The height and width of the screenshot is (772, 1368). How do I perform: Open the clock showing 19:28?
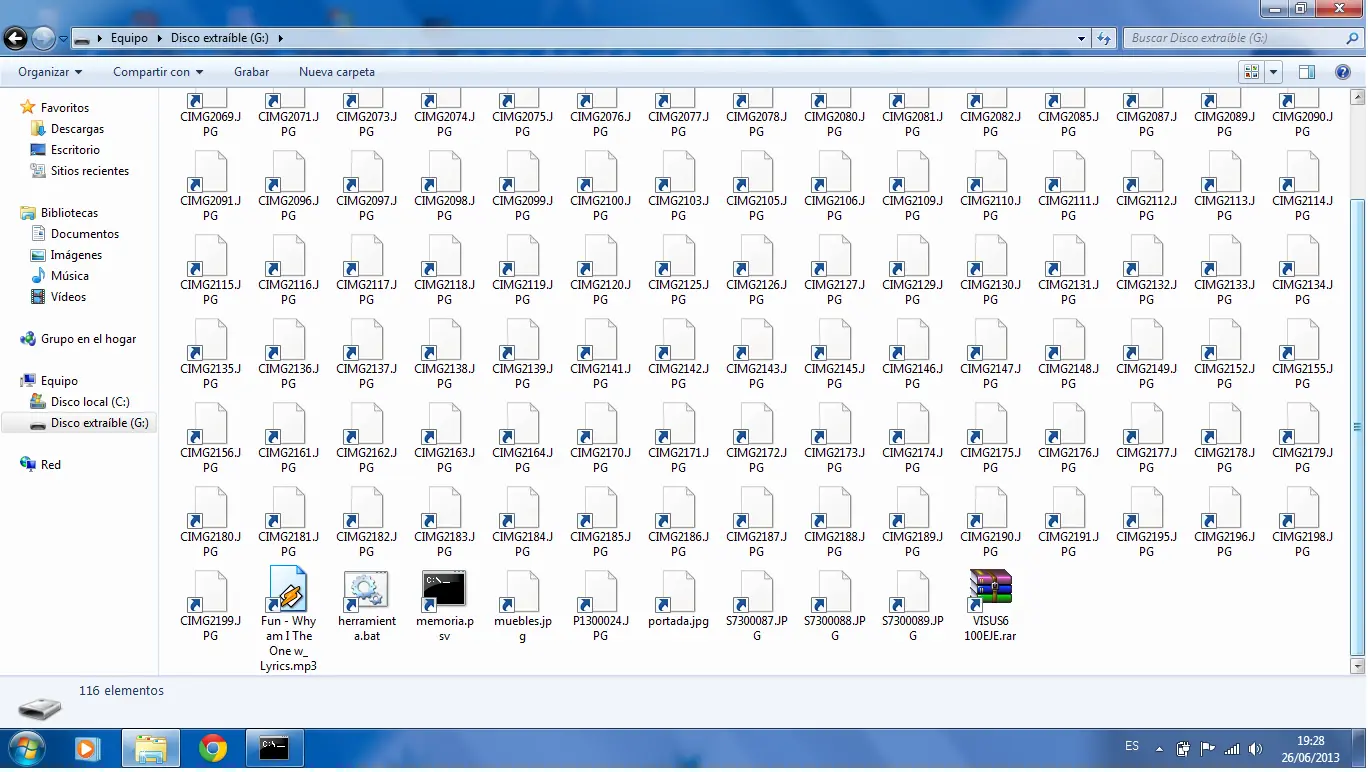(x=1310, y=748)
